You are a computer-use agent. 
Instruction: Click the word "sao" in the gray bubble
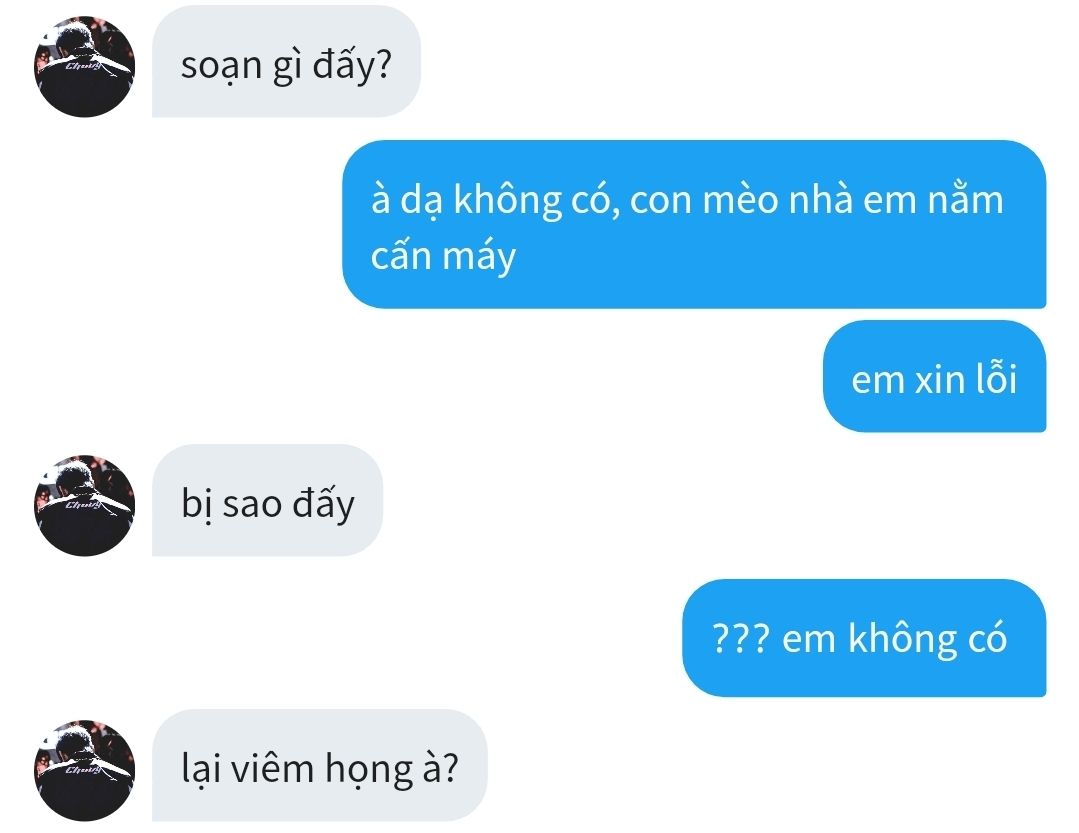coord(253,504)
